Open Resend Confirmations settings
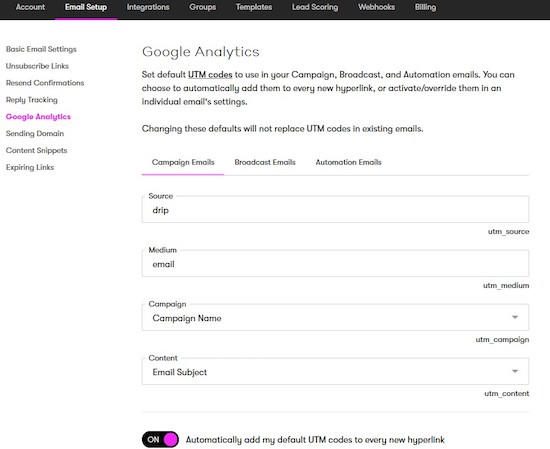550x449 pixels. point(45,83)
